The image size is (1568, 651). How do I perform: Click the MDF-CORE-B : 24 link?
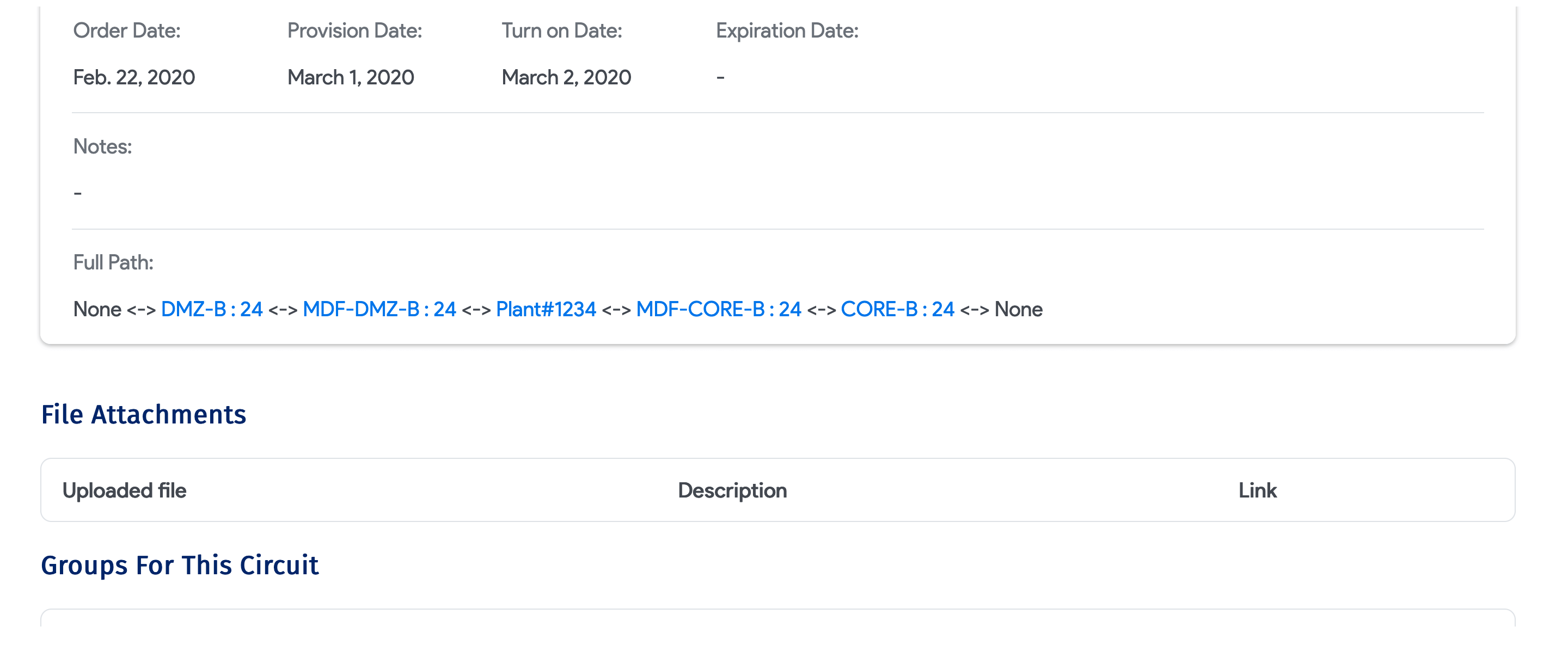(x=718, y=309)
